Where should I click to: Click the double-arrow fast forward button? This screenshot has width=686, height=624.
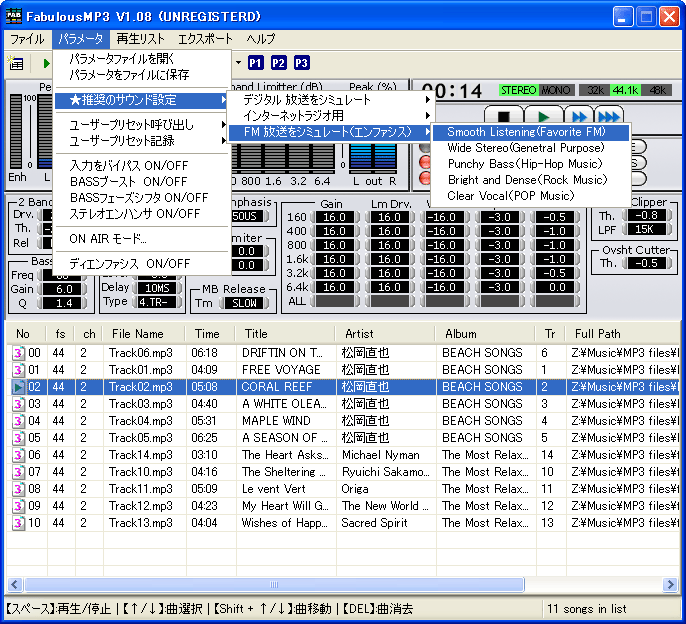(579, 116)
